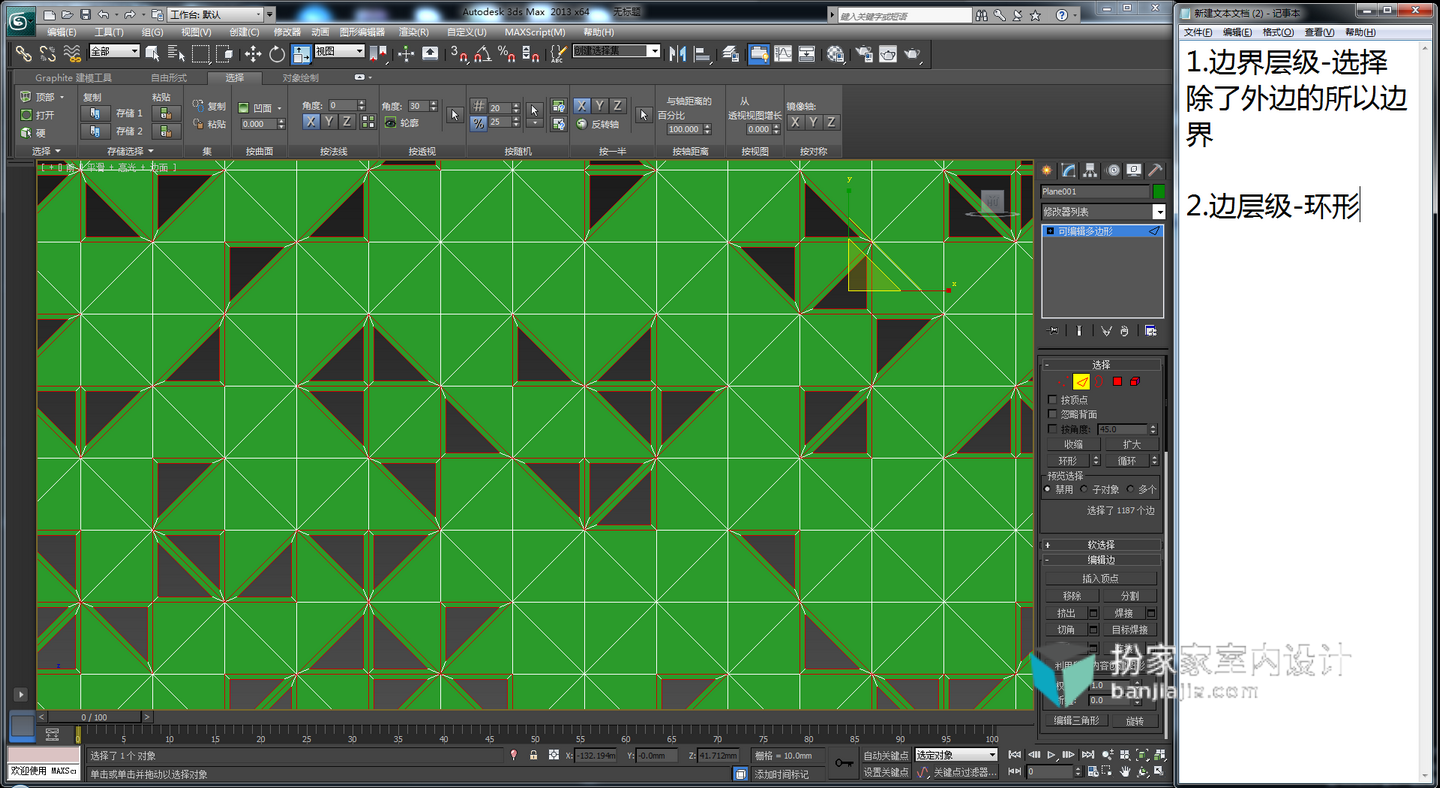Collapse the 编辑边 rollout

pos(1102,561)
